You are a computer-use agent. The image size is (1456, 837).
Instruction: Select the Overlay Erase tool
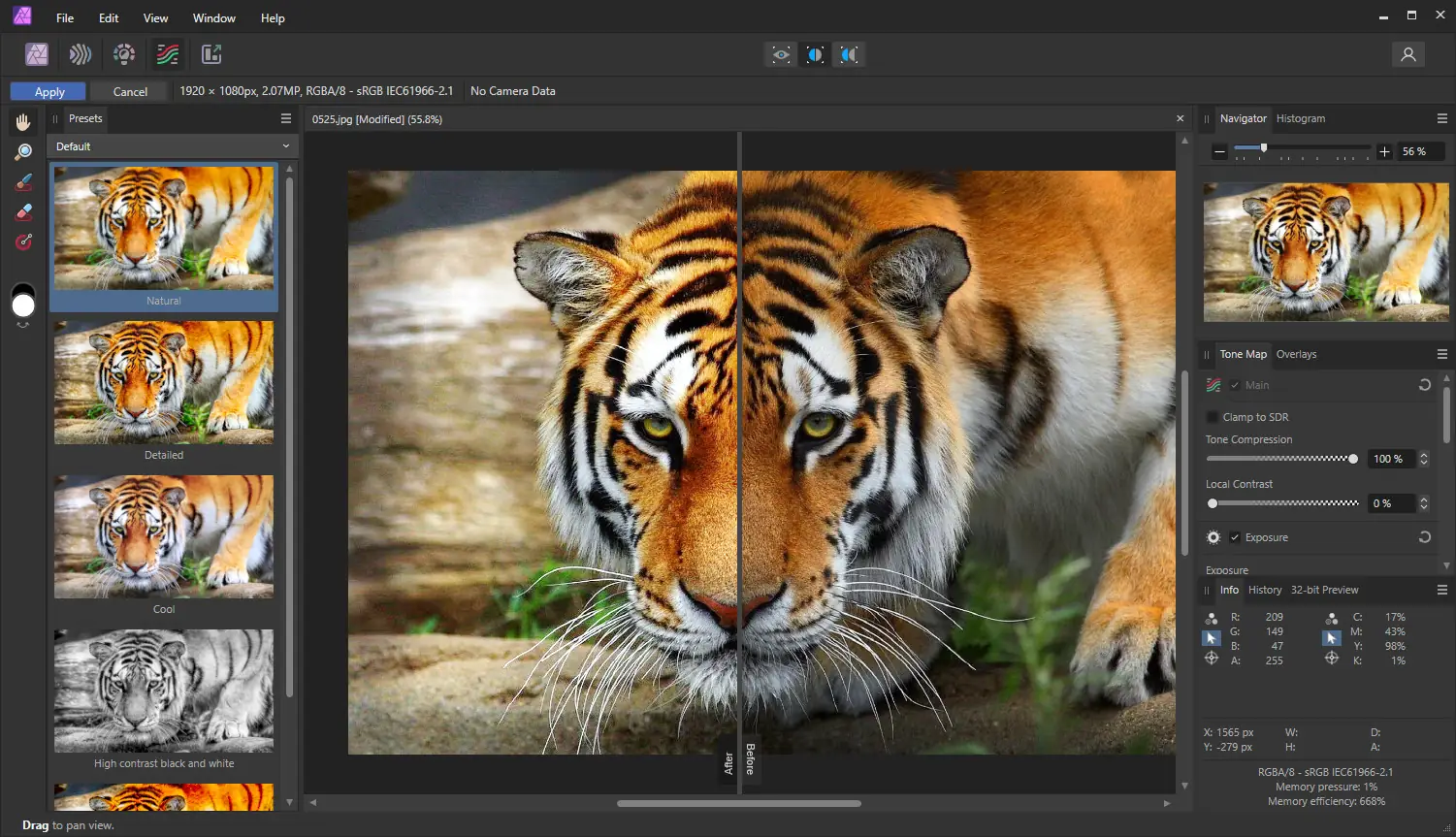pyautogui.click(x=23, y=212)
